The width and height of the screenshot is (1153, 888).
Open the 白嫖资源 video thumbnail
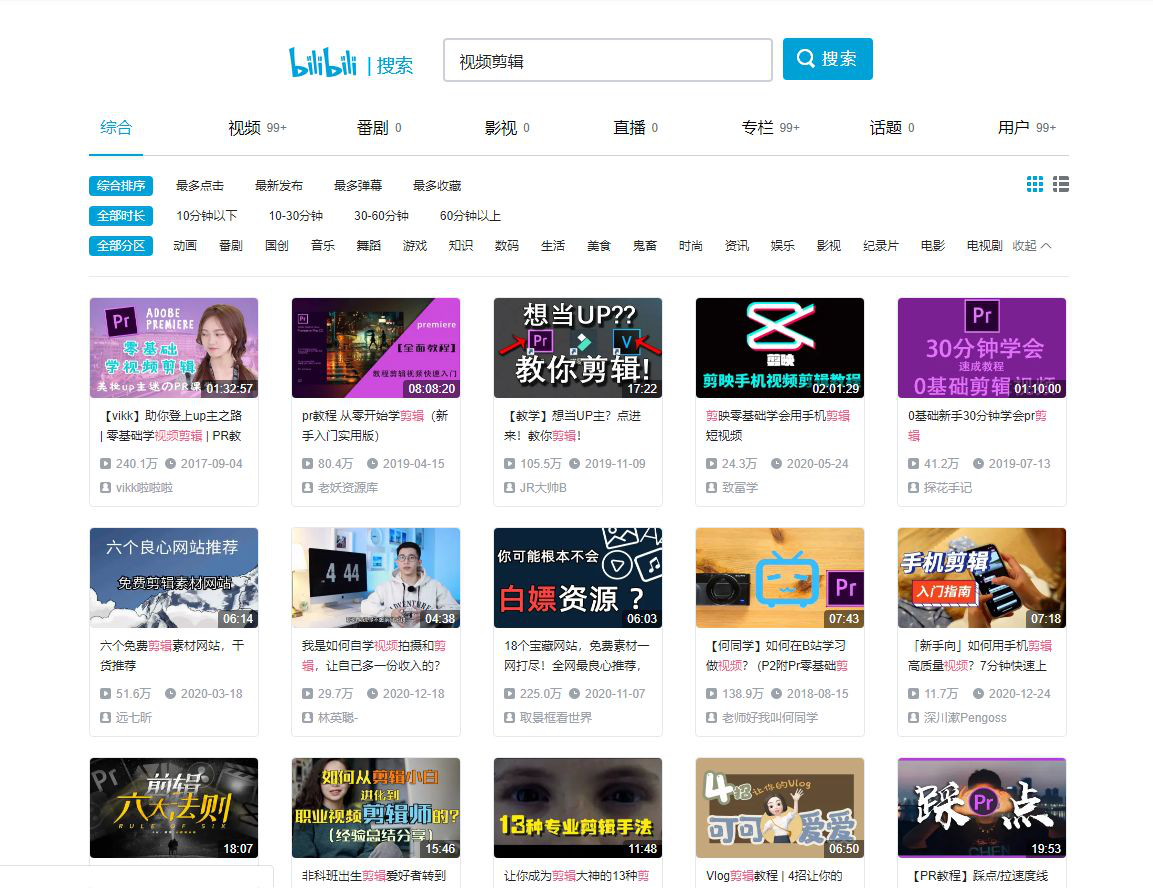pyautogui.click(x=578, y=578)
